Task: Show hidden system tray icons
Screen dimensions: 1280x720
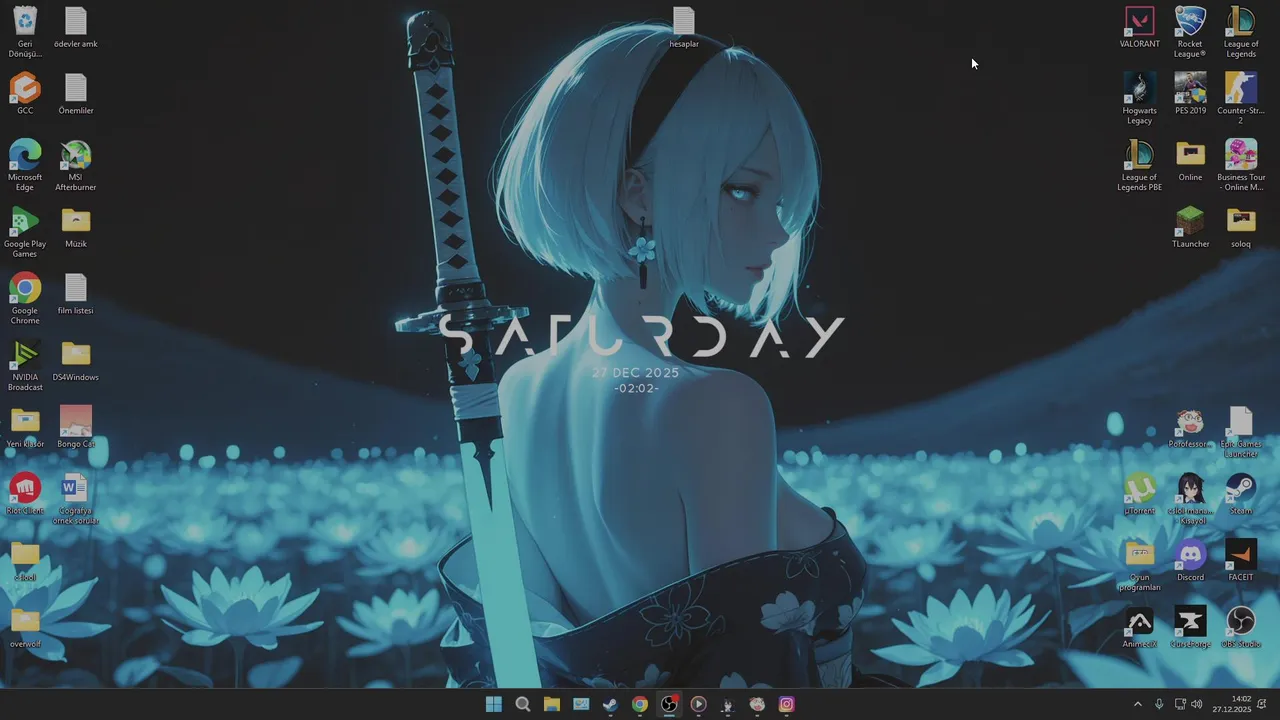Action: pos(1137,704)
